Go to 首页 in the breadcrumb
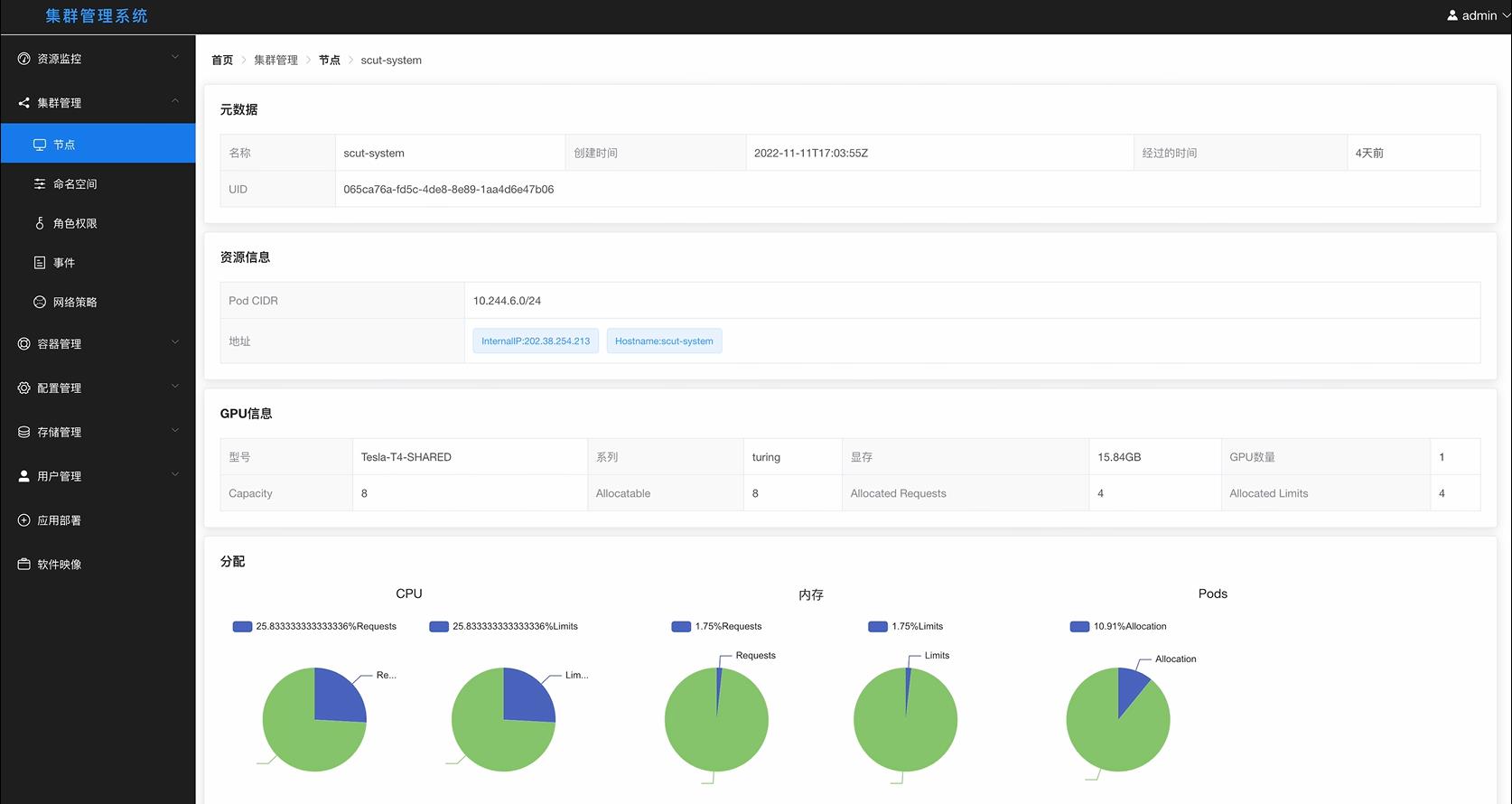 [x=222, y=61]
